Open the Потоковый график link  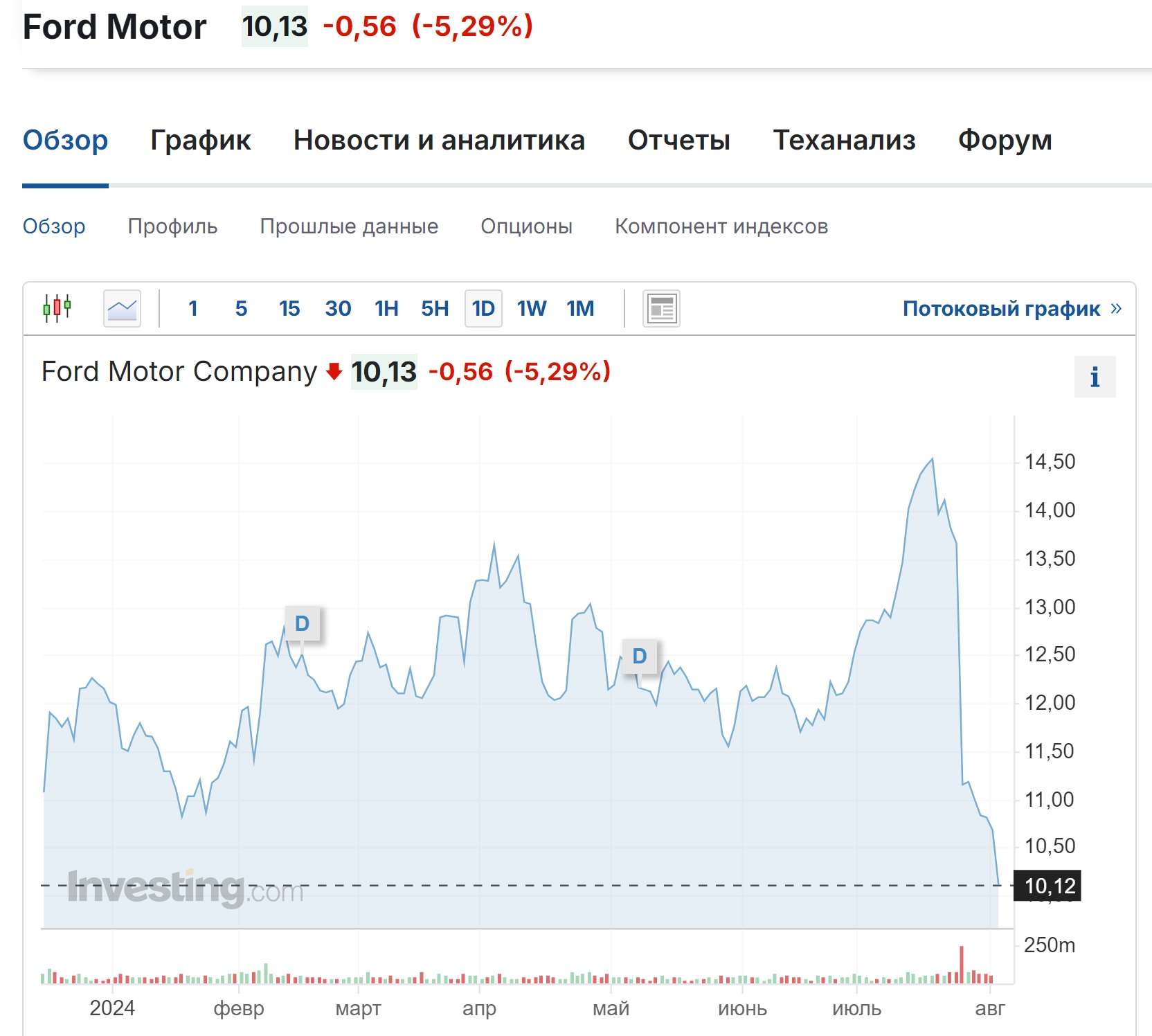1011,308
